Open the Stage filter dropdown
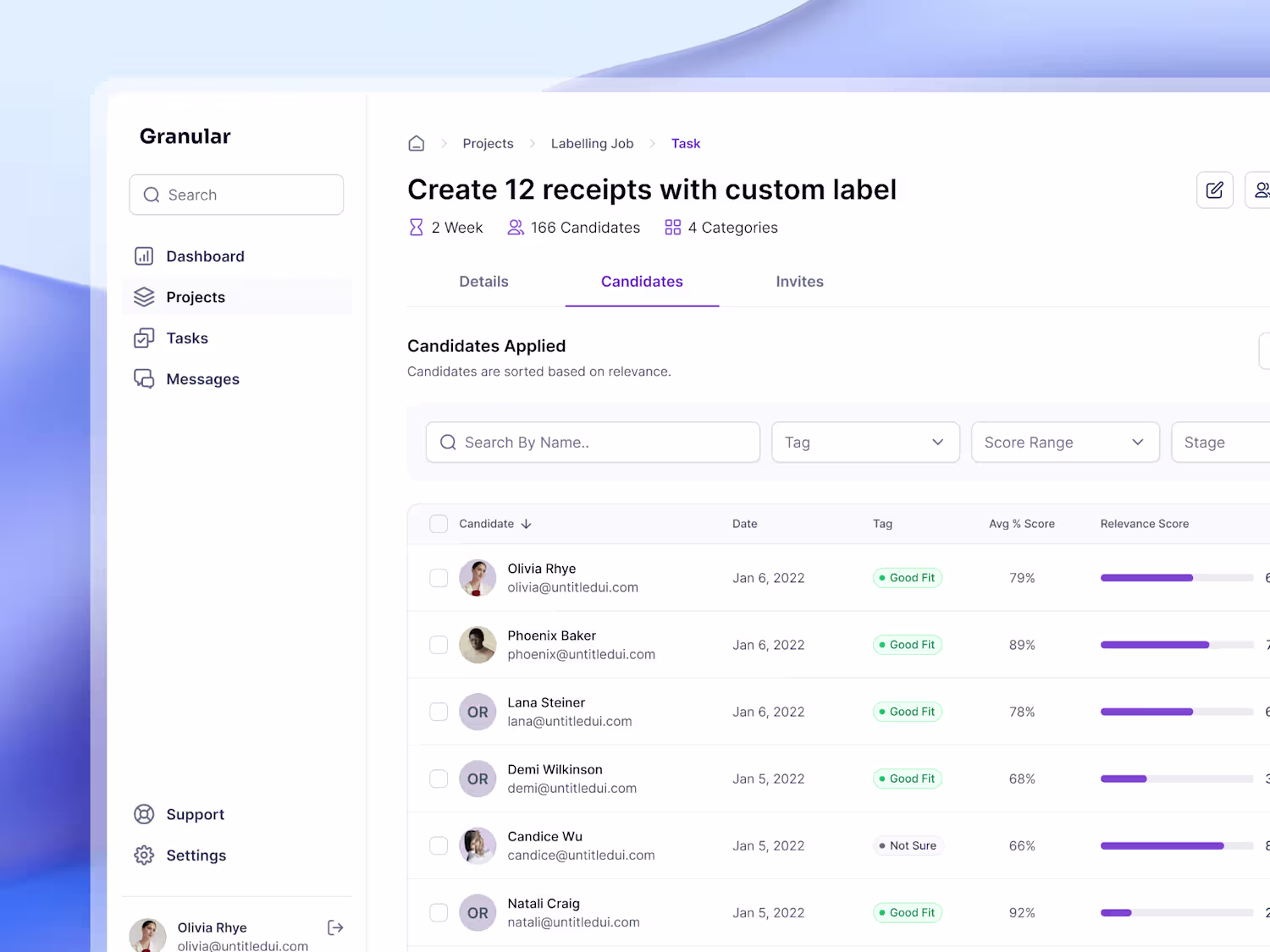Screen dimensions: 1270x952 (x=1221, y=443)
